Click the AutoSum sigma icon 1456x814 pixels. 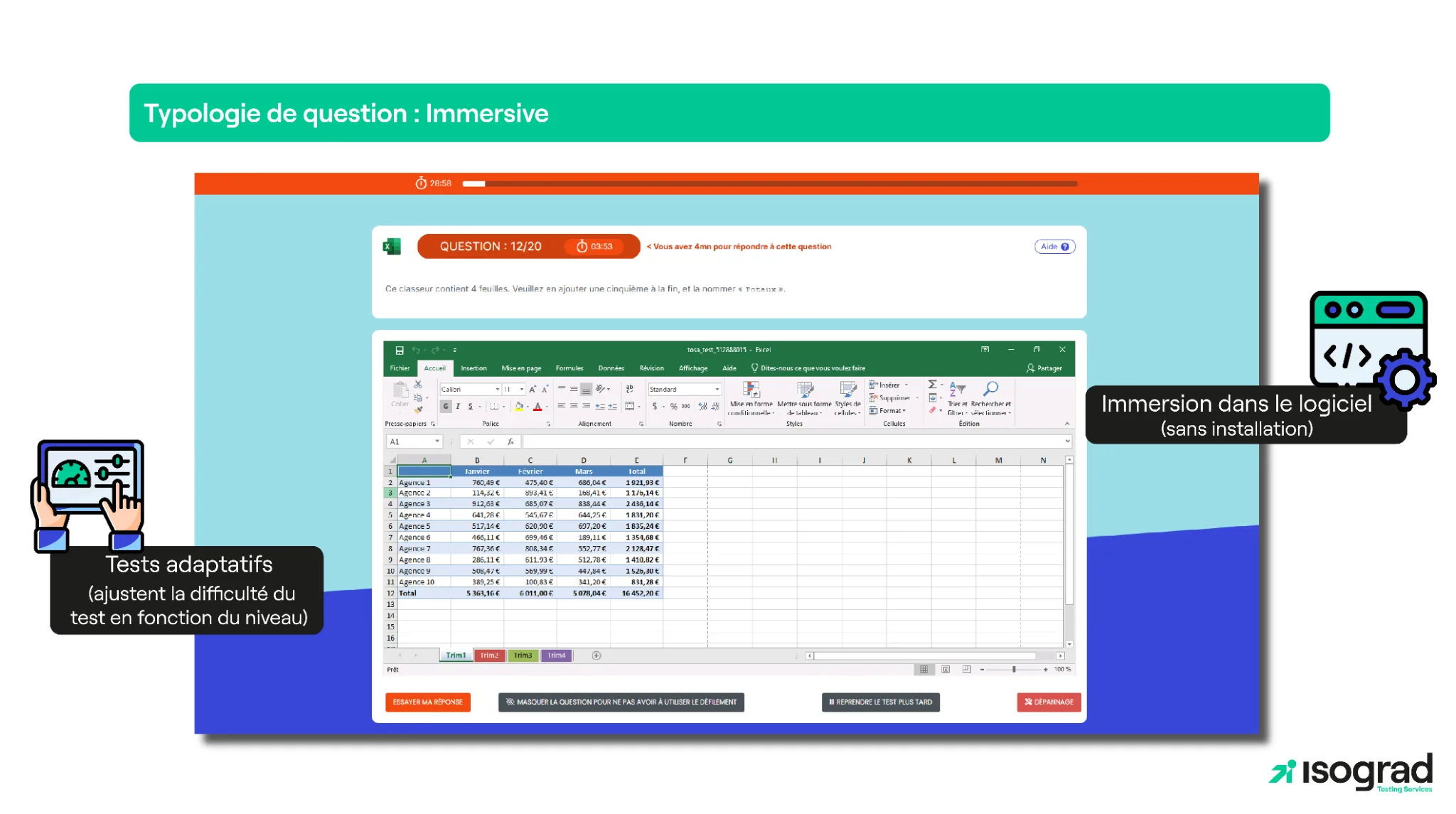click(x=932, y=385)
